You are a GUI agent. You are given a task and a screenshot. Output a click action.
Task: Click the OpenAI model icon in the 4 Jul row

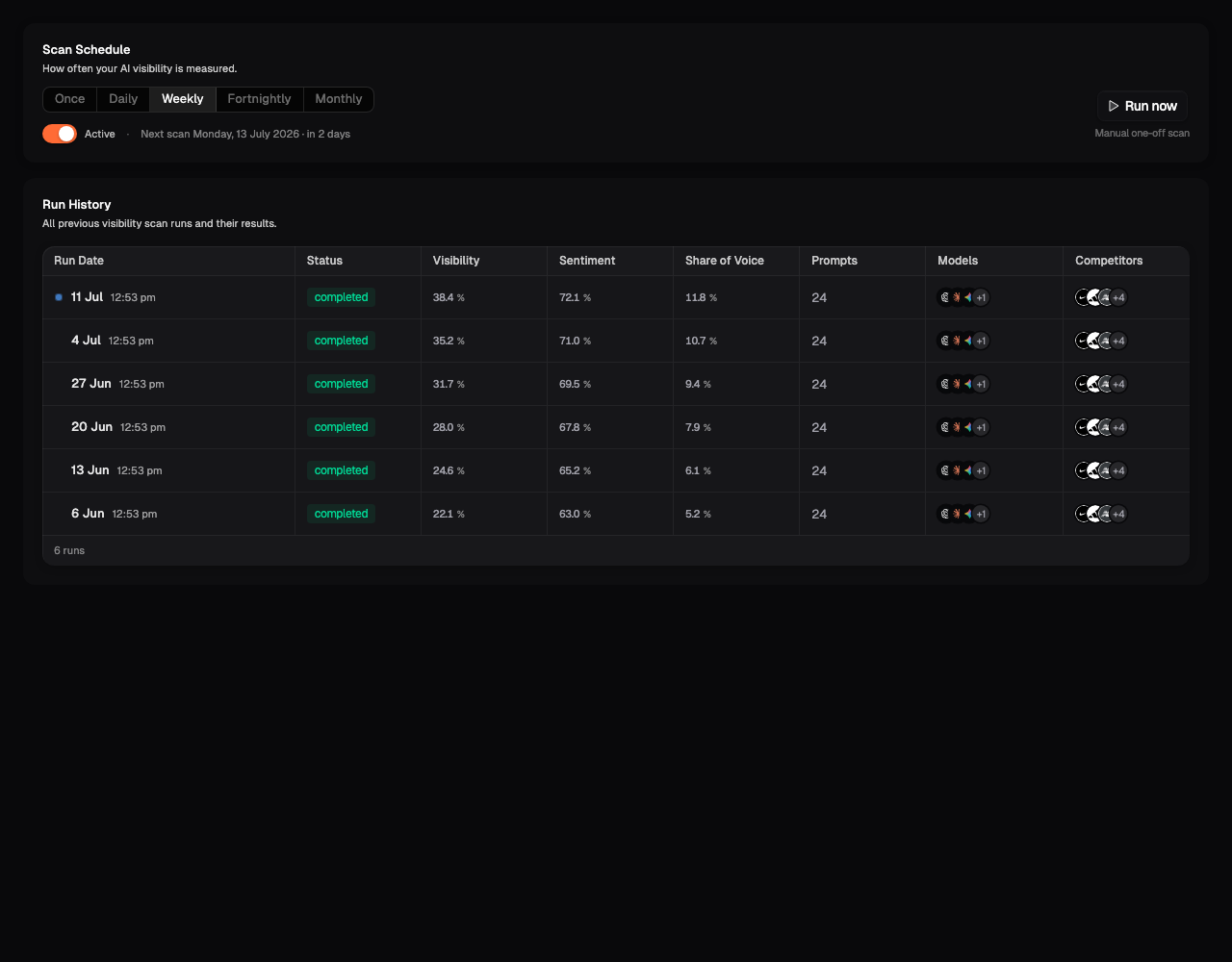[945, 342]
